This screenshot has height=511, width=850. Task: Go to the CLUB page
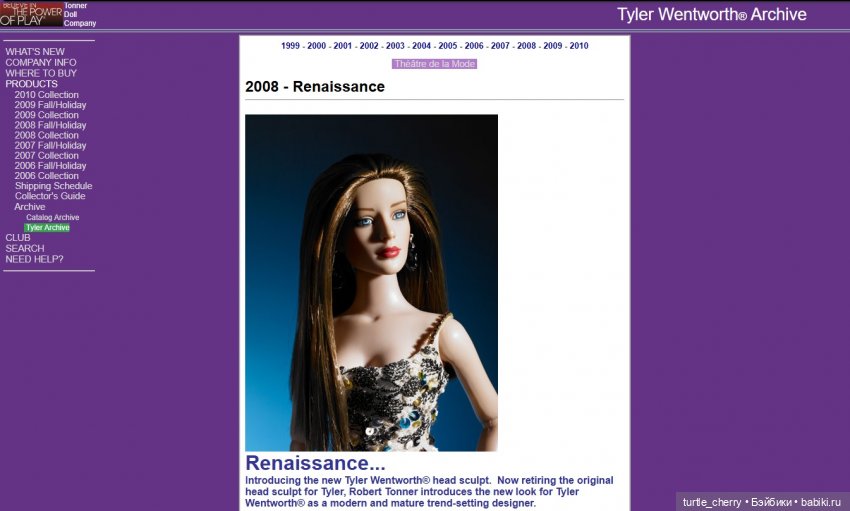tap(18, 237)
